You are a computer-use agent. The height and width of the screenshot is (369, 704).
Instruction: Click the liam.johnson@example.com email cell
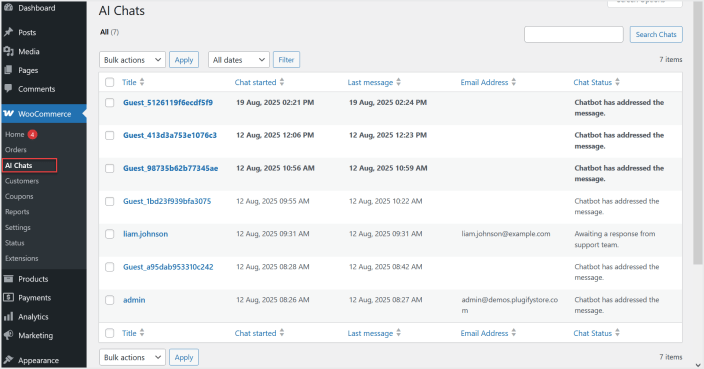pos(506,234)
